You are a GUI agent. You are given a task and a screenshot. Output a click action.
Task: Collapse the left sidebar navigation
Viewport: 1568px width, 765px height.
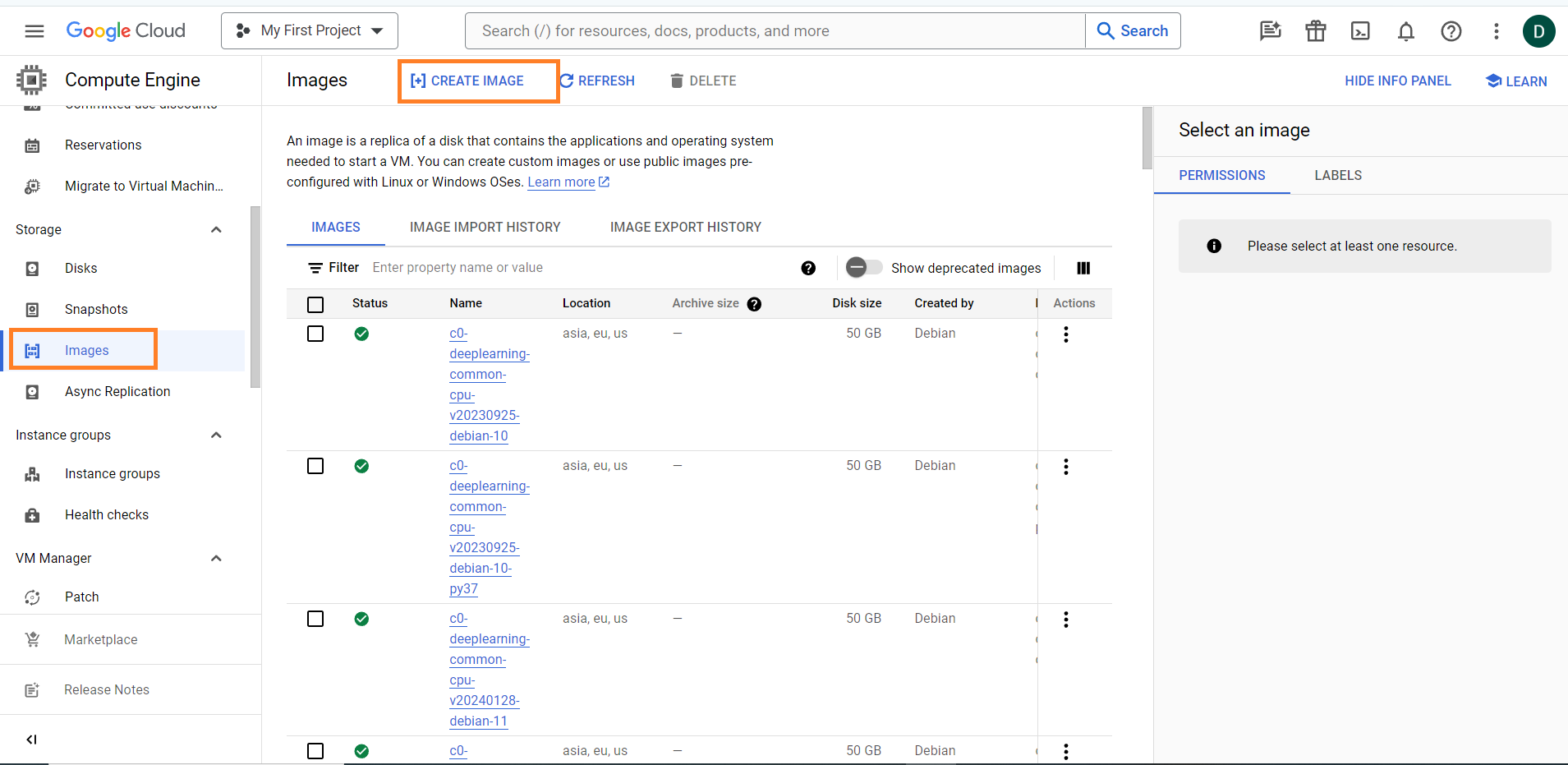coord(31,740)
